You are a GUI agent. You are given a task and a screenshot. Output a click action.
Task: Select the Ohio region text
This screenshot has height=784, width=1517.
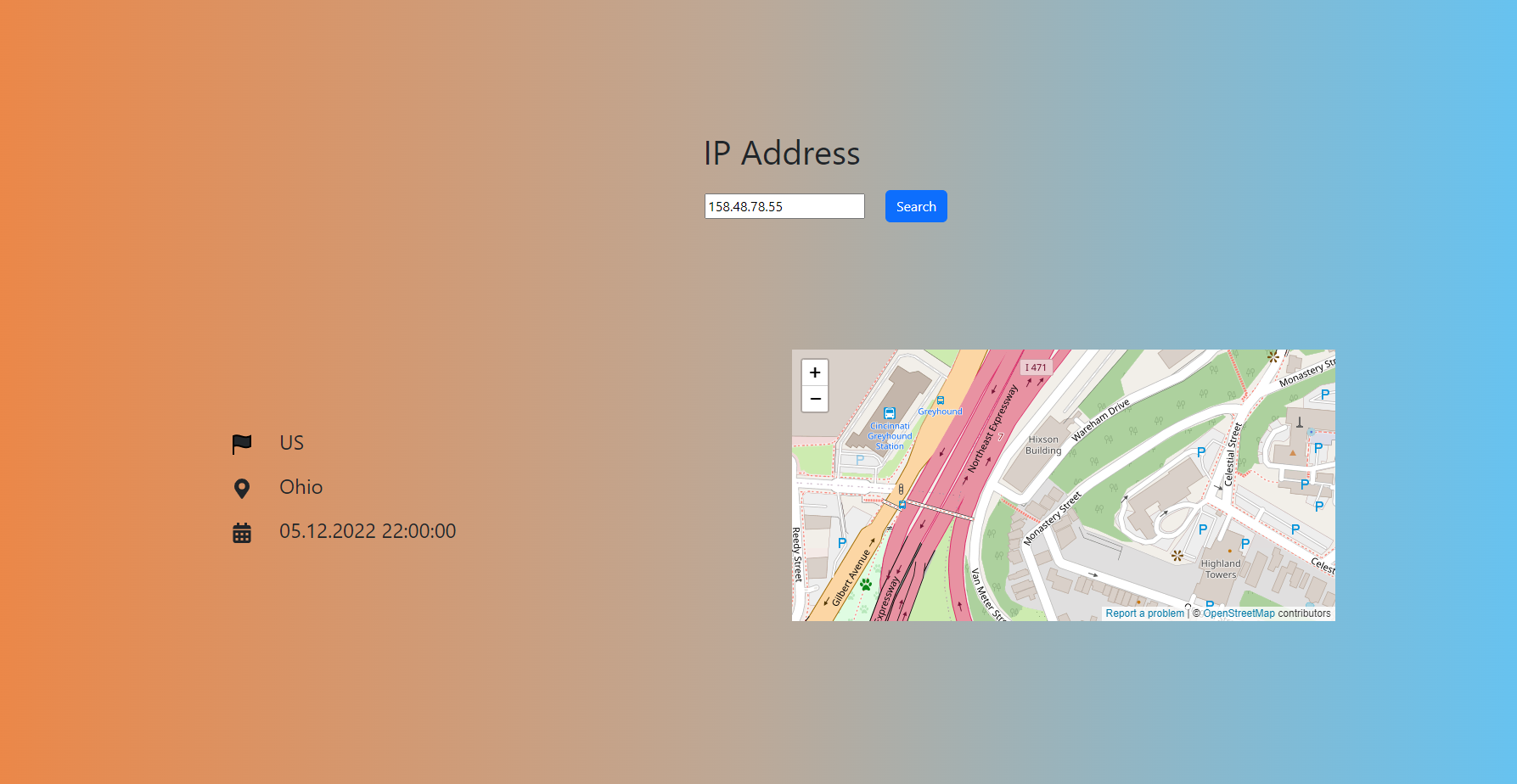pyautogui.click(x=301, y=487)
